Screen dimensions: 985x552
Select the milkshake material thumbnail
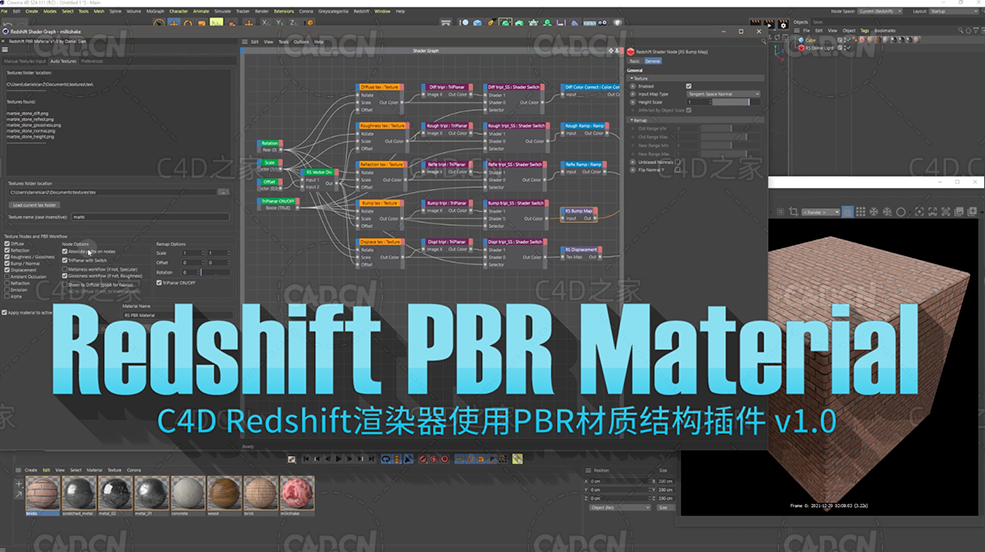[297, 494]
